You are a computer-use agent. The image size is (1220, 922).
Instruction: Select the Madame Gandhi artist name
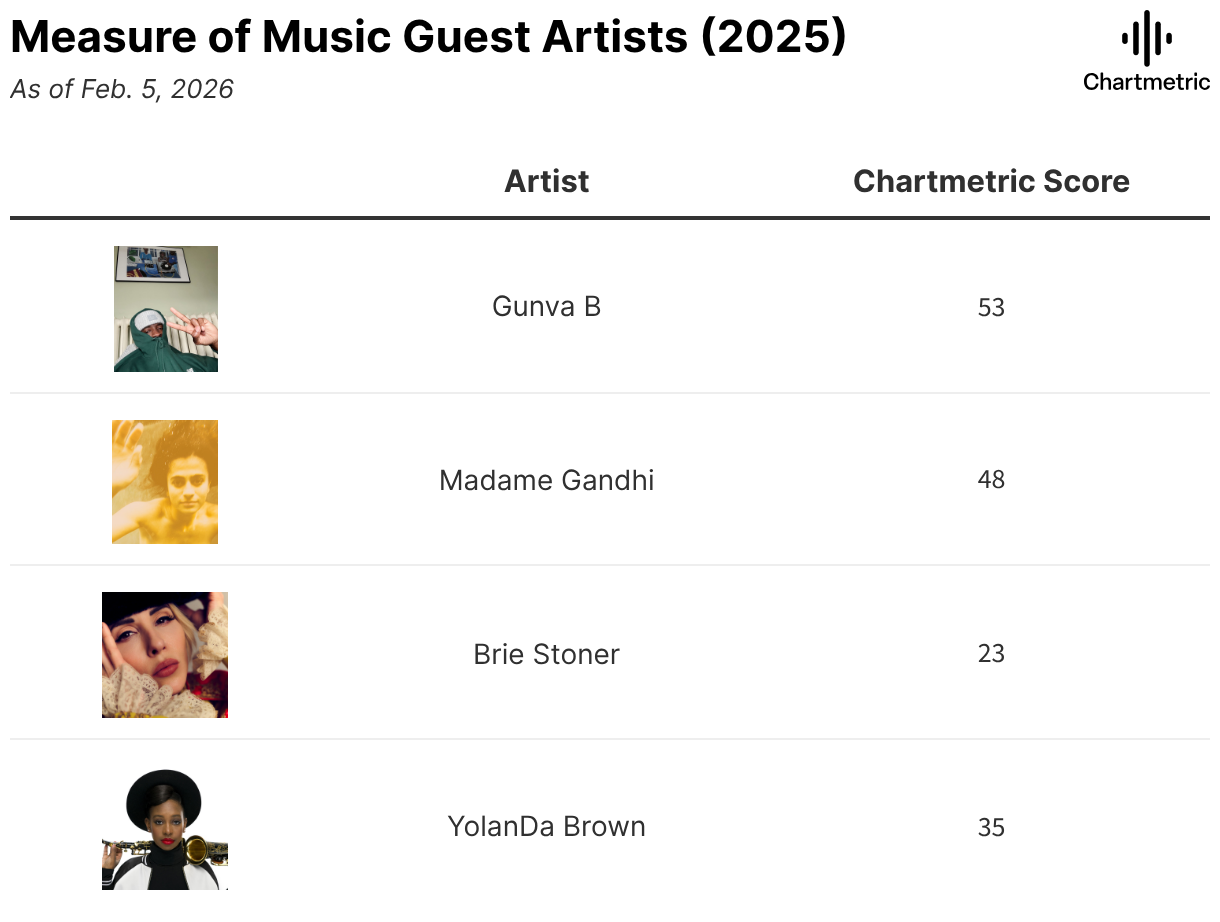coord(546,480)
